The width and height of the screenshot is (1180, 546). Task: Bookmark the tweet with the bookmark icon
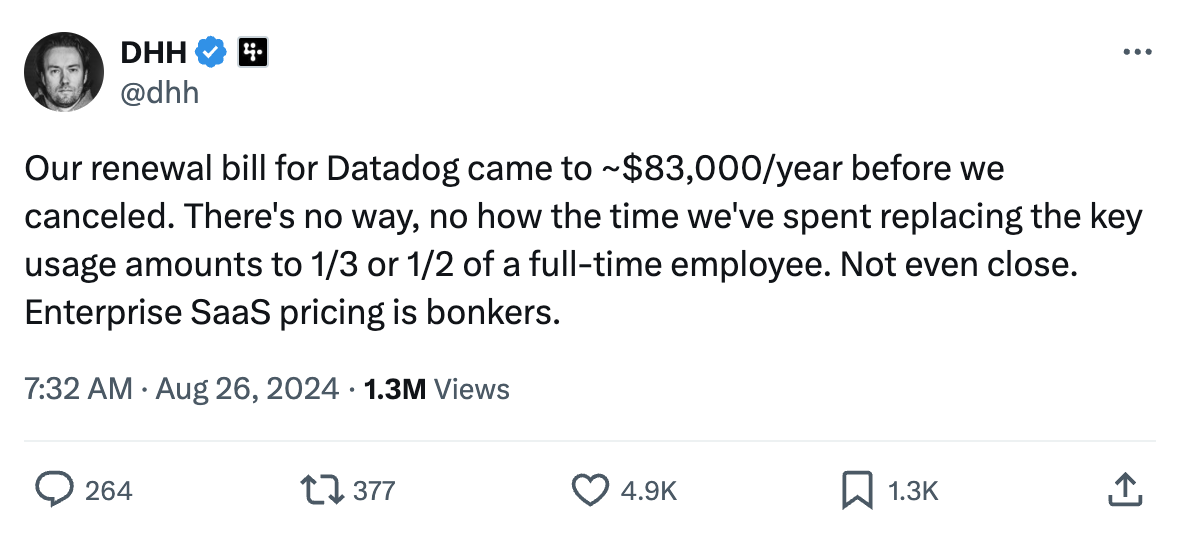click(x=857, y=490)
